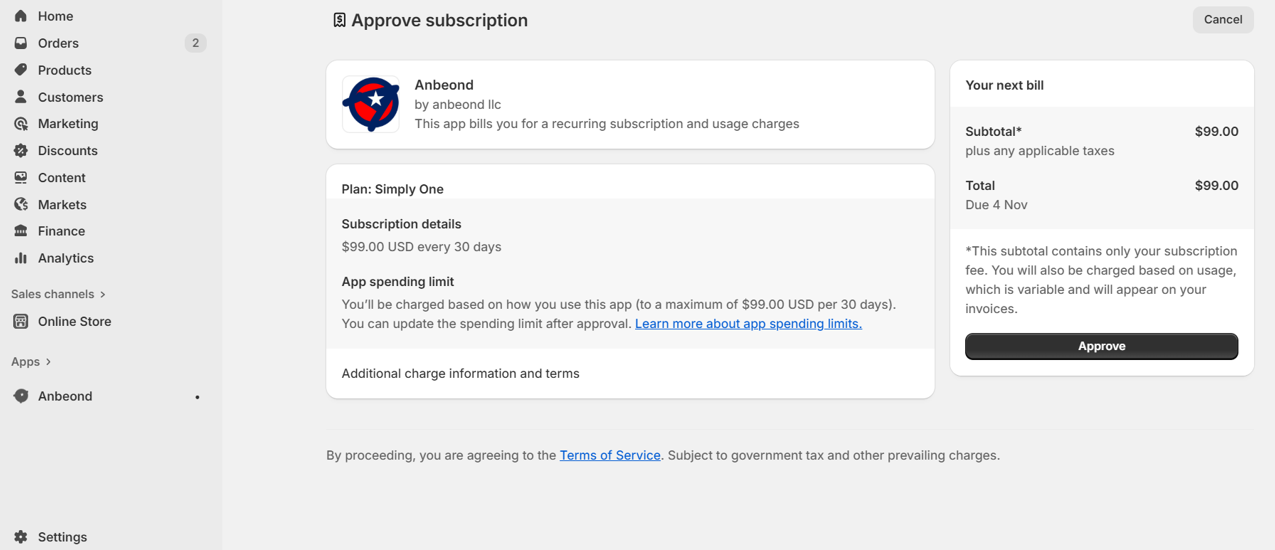Expand the Apps section chevron

click(x=48, y=362)
